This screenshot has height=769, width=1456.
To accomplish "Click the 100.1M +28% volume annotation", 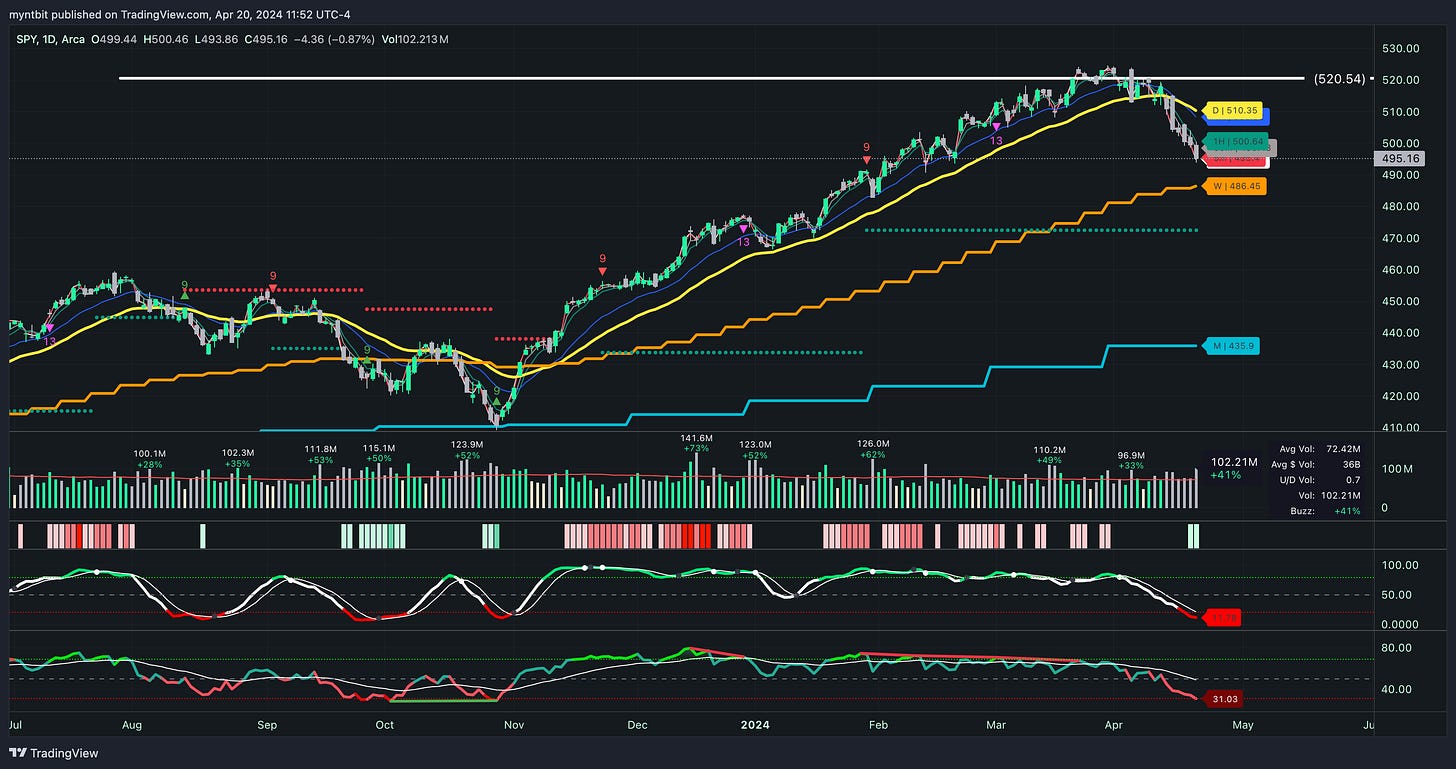I will 149,458.
